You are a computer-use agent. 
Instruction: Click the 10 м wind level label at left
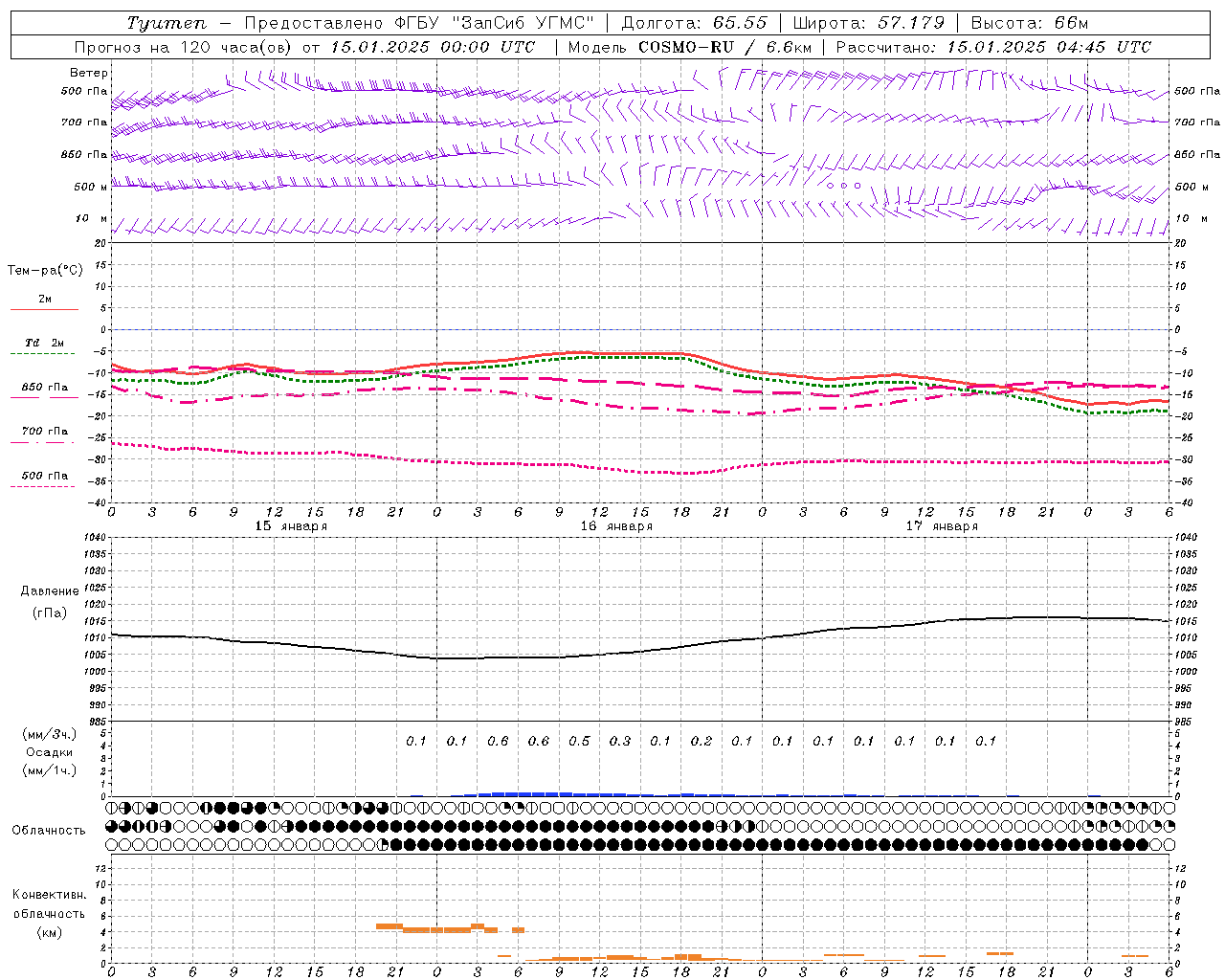click(92, 218)
